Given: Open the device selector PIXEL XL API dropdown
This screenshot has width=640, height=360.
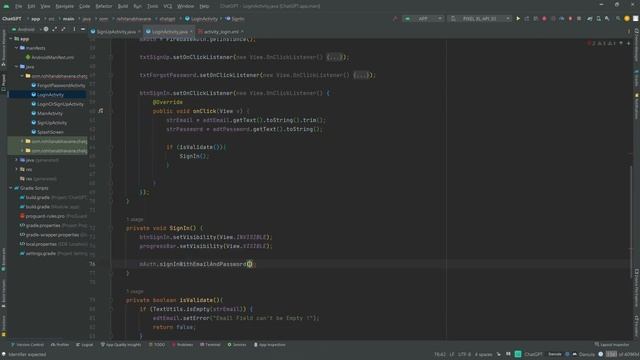Looking at the screenshot, I should [480, 19].
